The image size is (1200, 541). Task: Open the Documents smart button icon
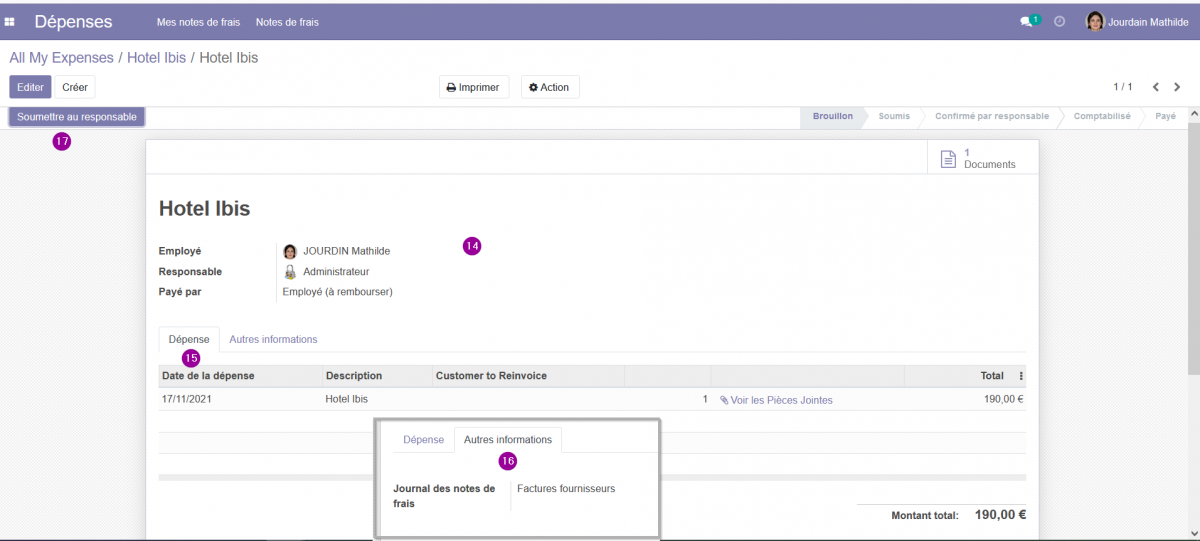(949, 158)
